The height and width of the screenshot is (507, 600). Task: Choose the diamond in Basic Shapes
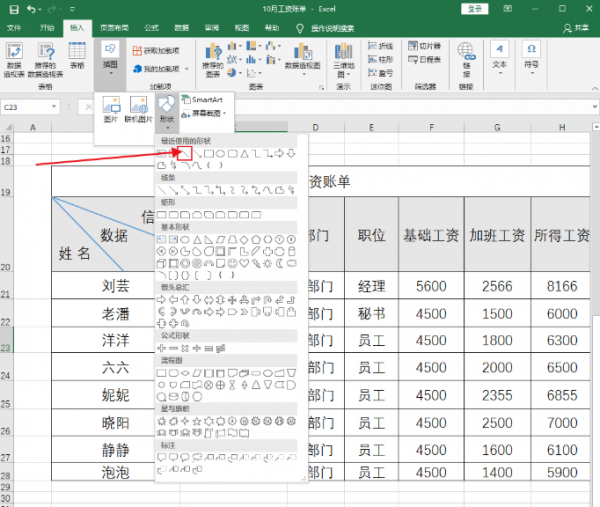click(x=244, y=240)
